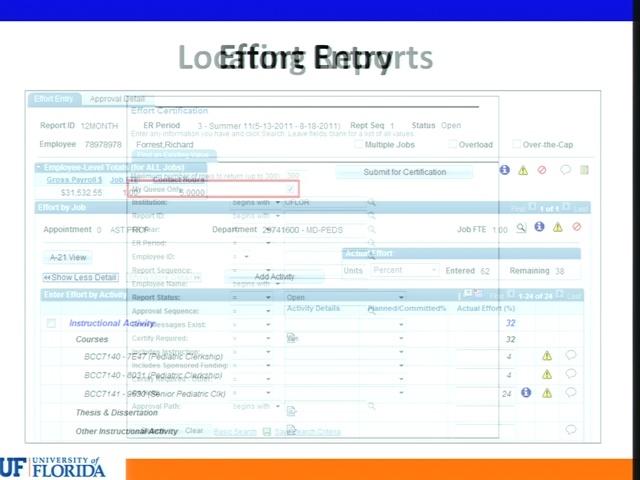This screenshot has height=480, width=640.
Task: Tick the Instructional Activity checkbox
Action: pyautogui.click(x=51, y=323)
